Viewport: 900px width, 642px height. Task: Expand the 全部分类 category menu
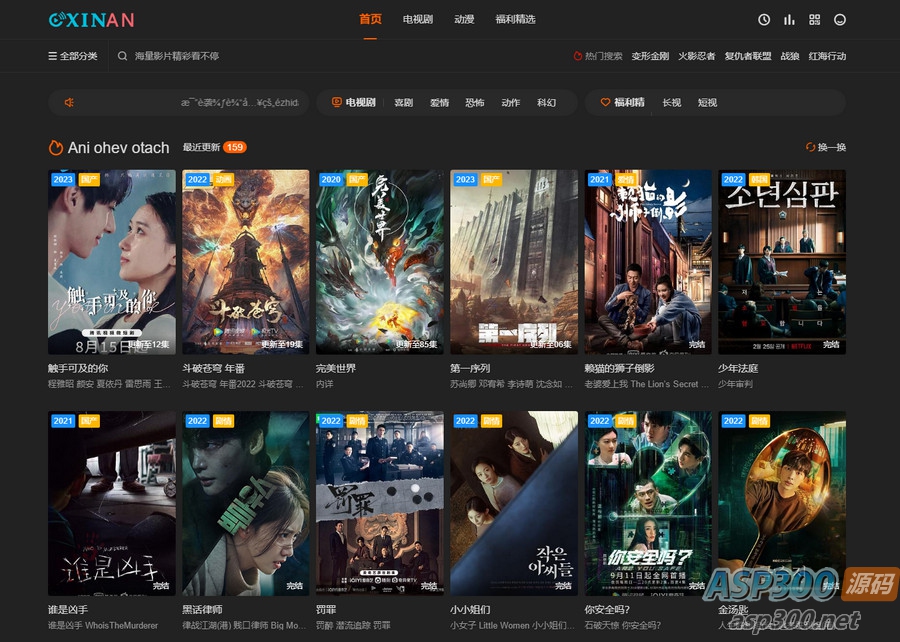[73, 56]
